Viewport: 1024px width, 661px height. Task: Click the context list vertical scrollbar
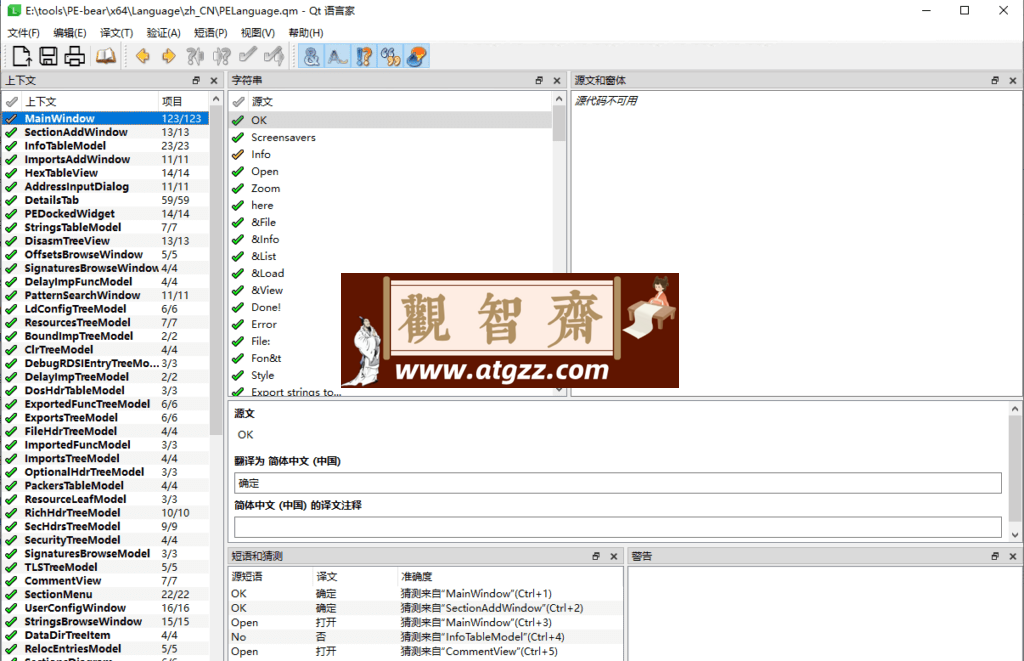tap(216, 271)
